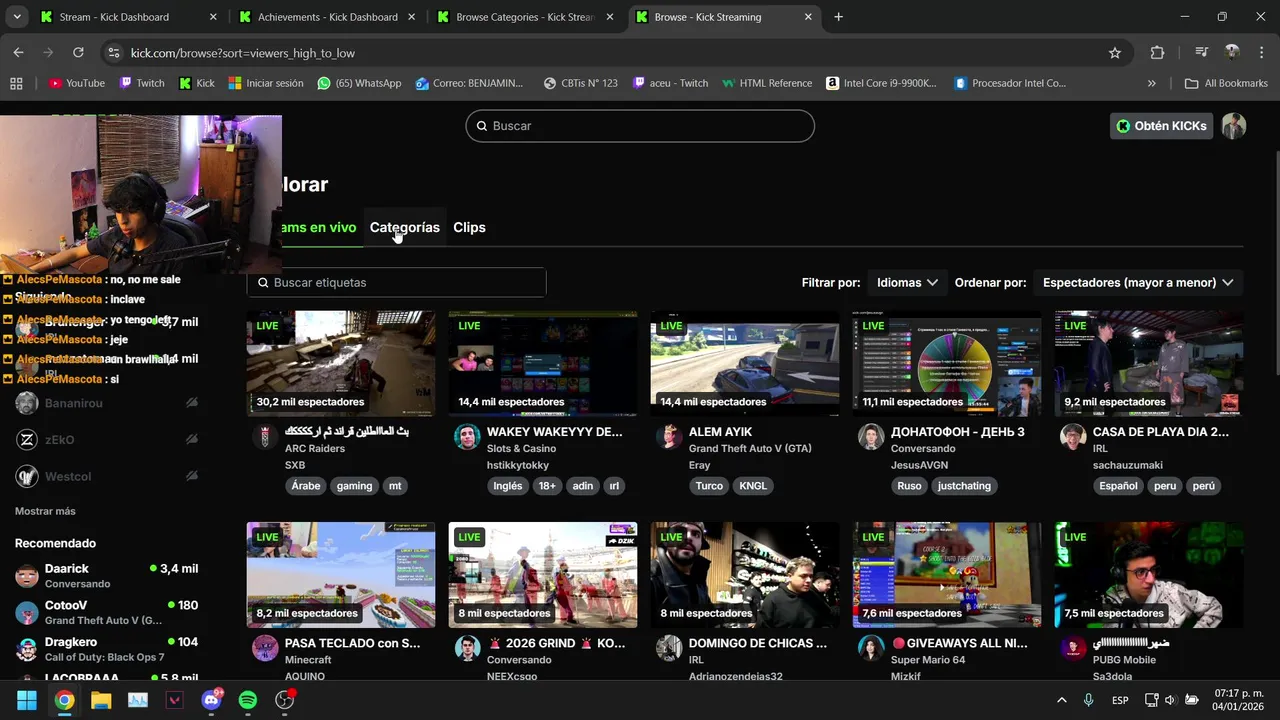Open sachauzumaki channel link

1128,465
